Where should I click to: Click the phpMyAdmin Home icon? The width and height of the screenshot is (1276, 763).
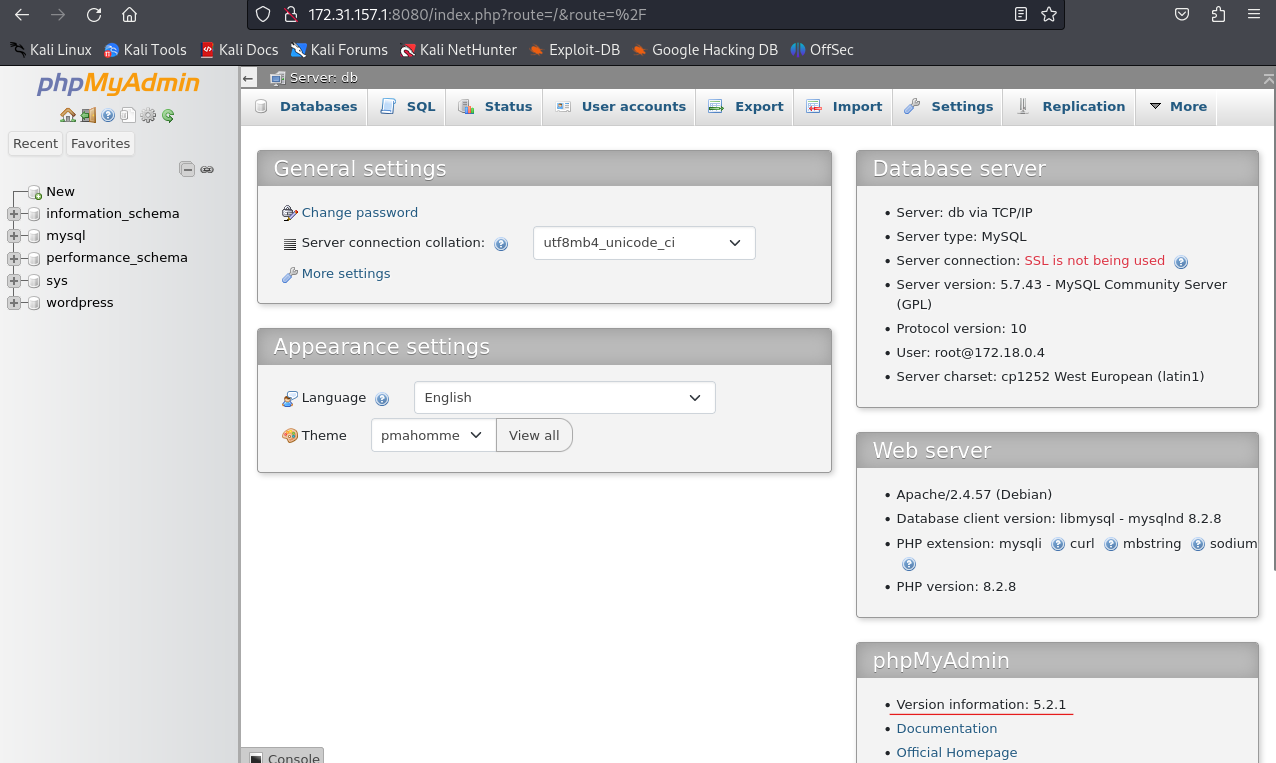coord(67,115)
